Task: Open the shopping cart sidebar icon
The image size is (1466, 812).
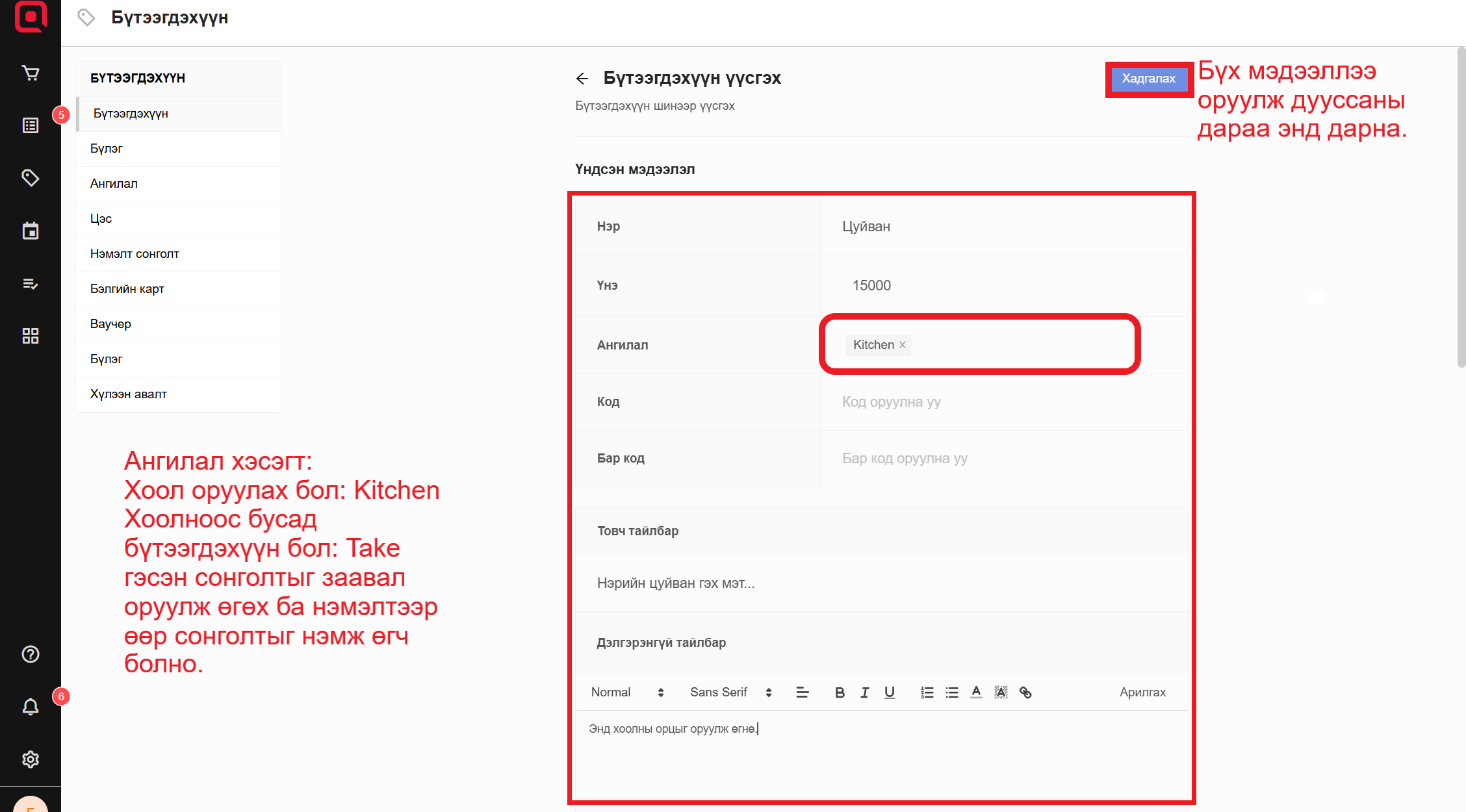Action: (x=31, y=73)
